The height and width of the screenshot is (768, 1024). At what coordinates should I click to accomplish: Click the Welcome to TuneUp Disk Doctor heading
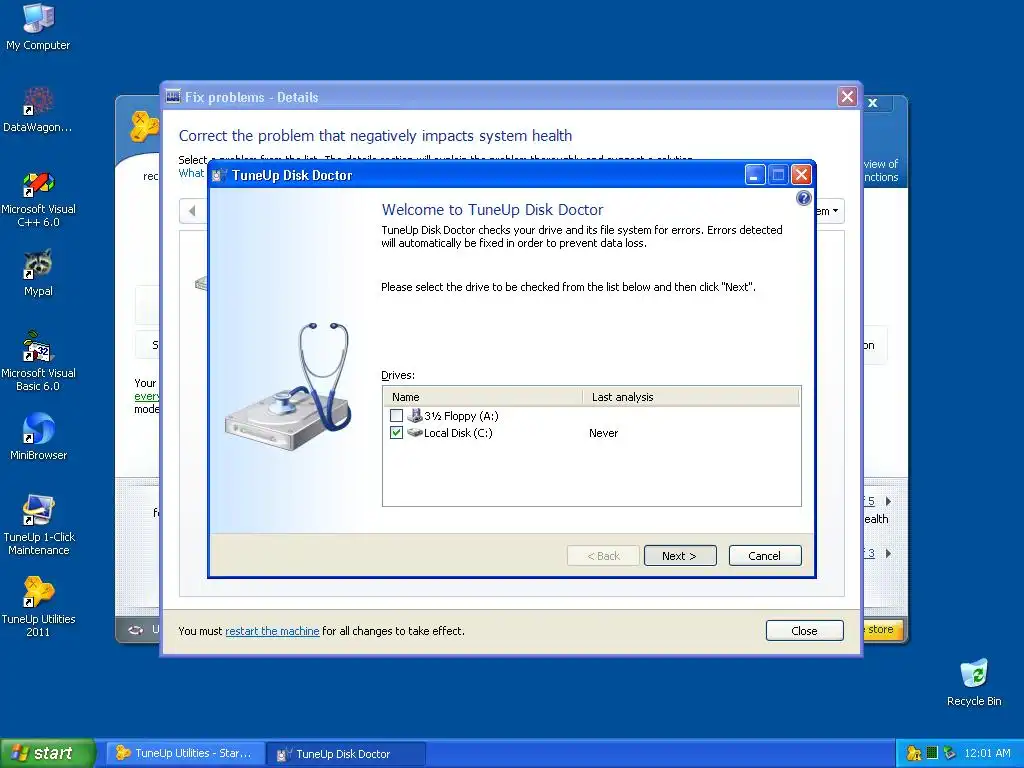click(x=492, y=210)
